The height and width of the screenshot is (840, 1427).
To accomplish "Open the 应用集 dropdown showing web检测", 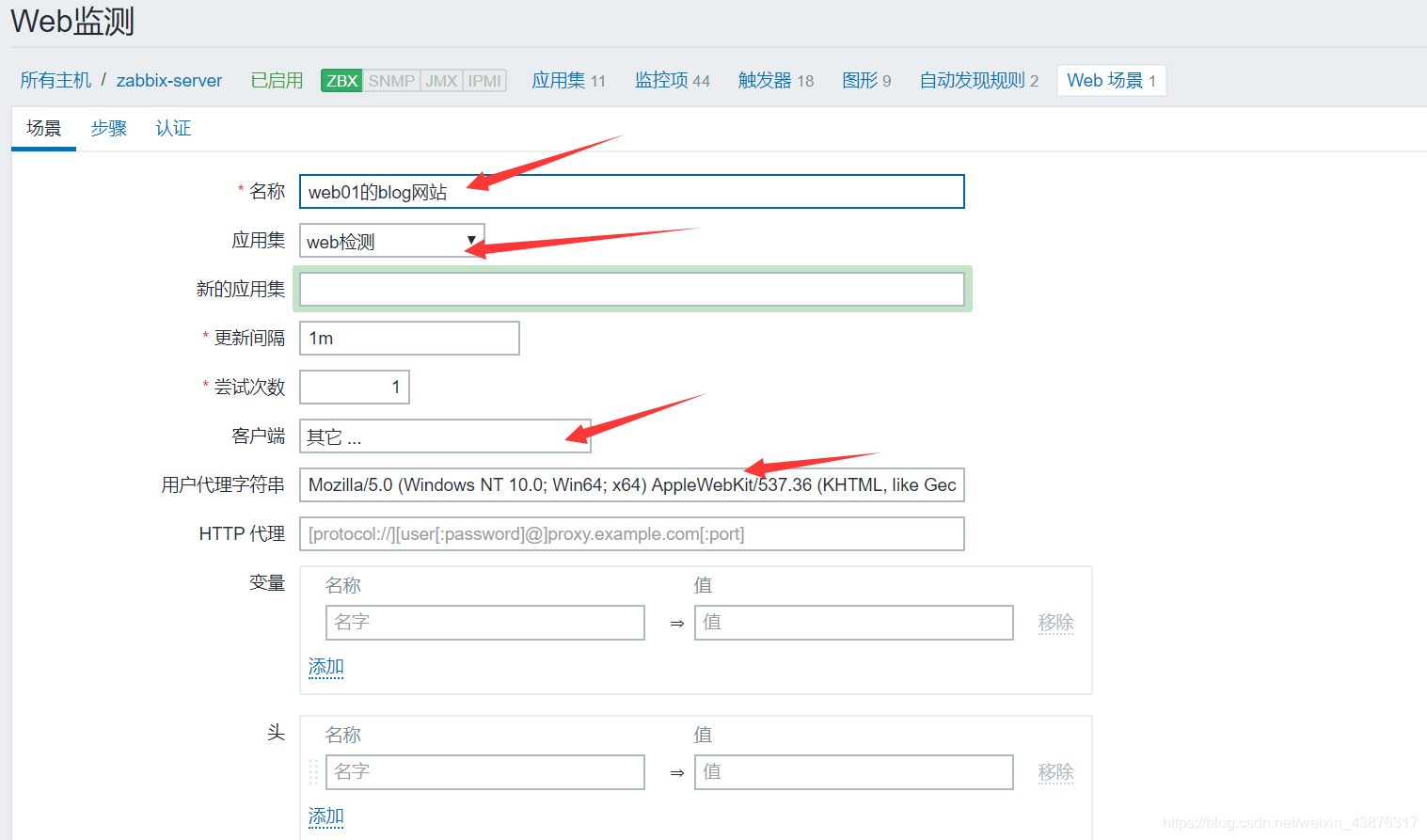I will (x=392, y=241).
